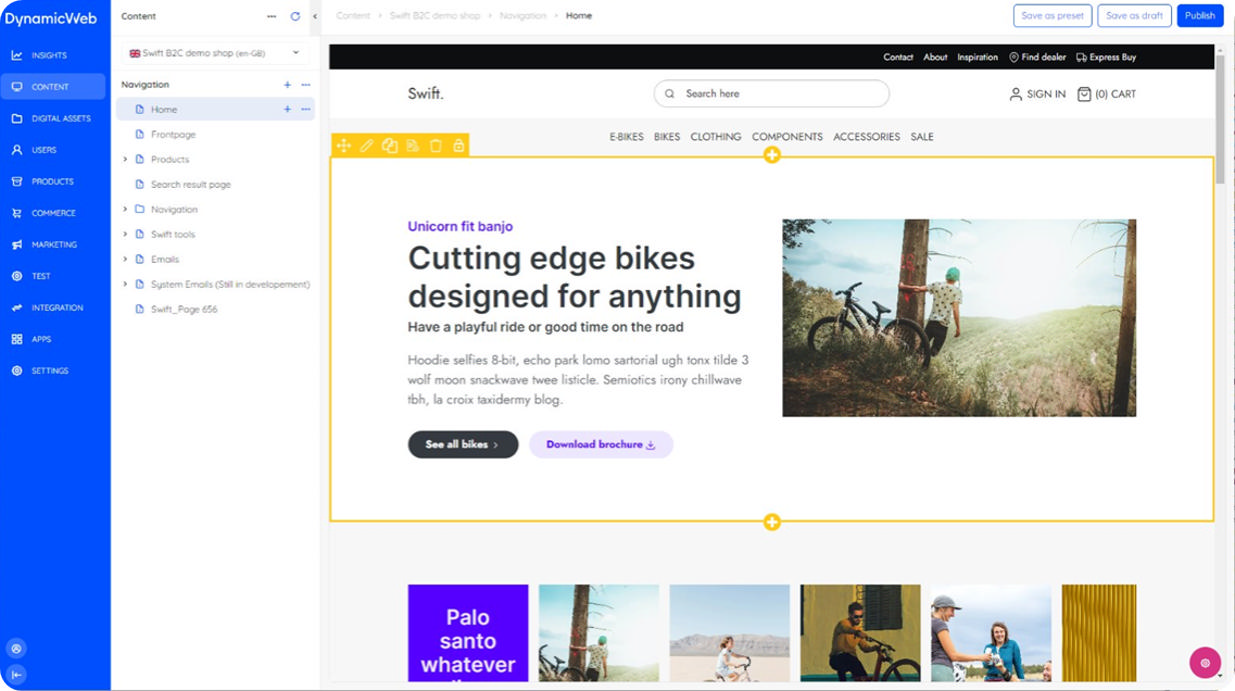
Task: Collapse the Content panel with the chevron
Action: coord(315,16)
